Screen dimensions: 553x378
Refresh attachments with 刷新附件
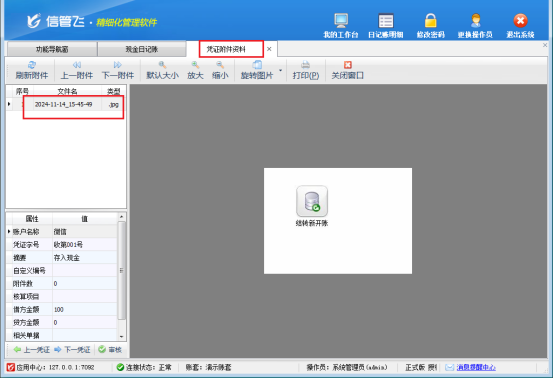pyautogui.click(x=32, y=70)
